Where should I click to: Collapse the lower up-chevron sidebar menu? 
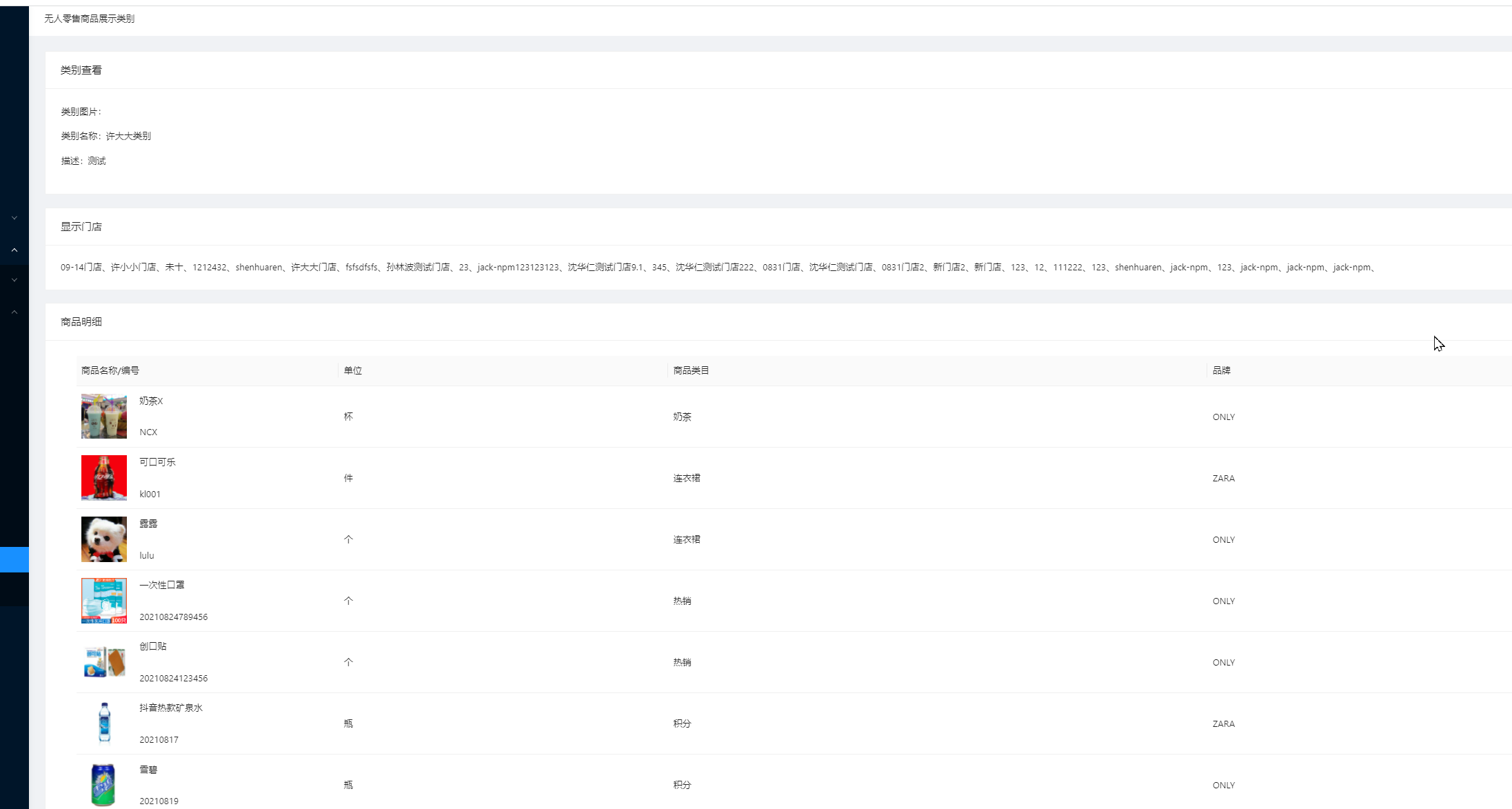point(14,312)
